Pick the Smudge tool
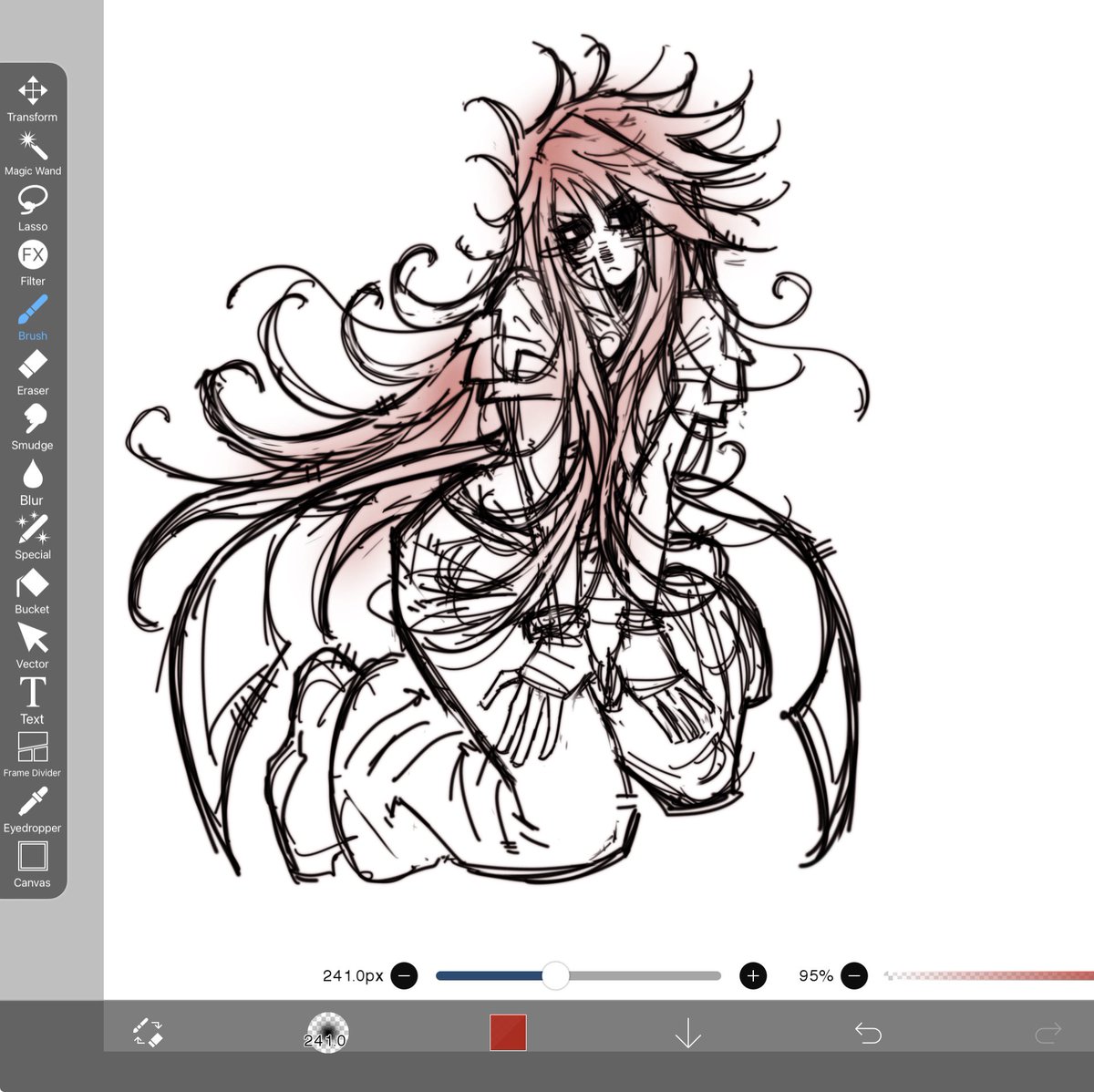The image size is (1094, 1092). [33, 427]
